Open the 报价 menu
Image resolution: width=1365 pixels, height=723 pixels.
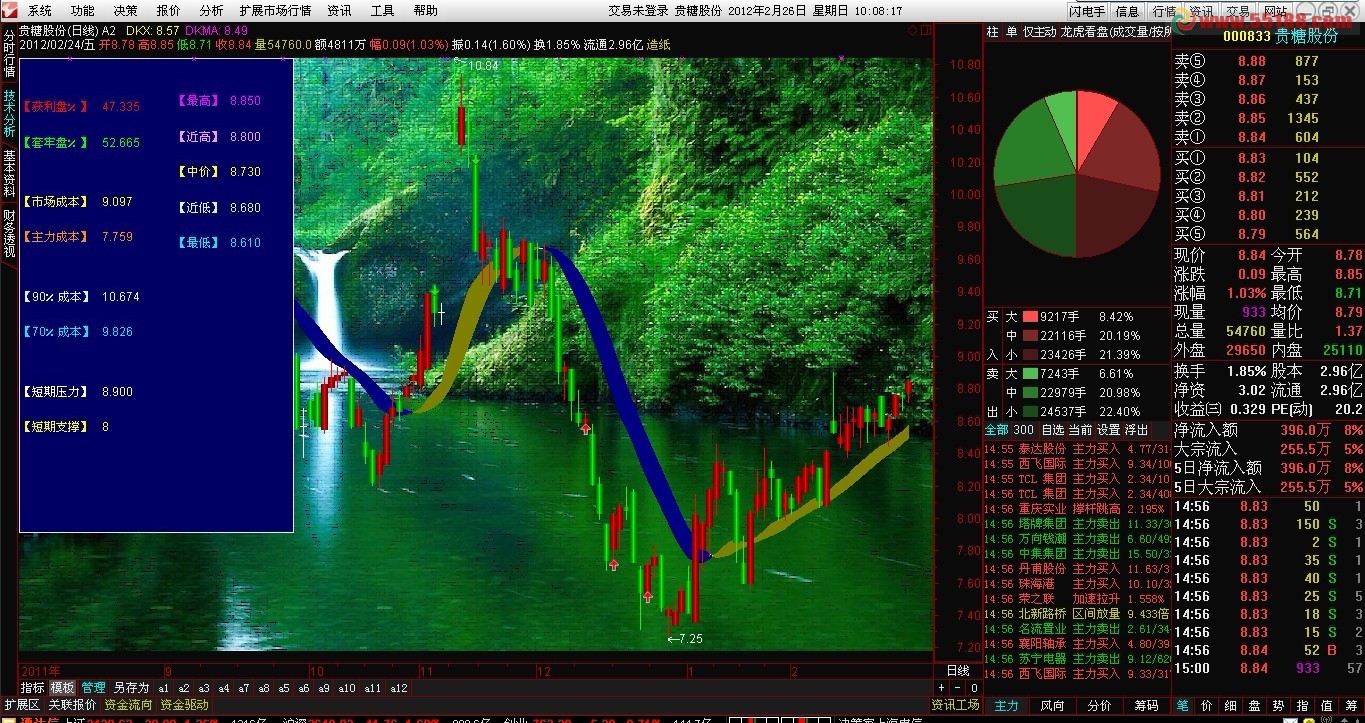pyautogui.click(x=169, y=11)
